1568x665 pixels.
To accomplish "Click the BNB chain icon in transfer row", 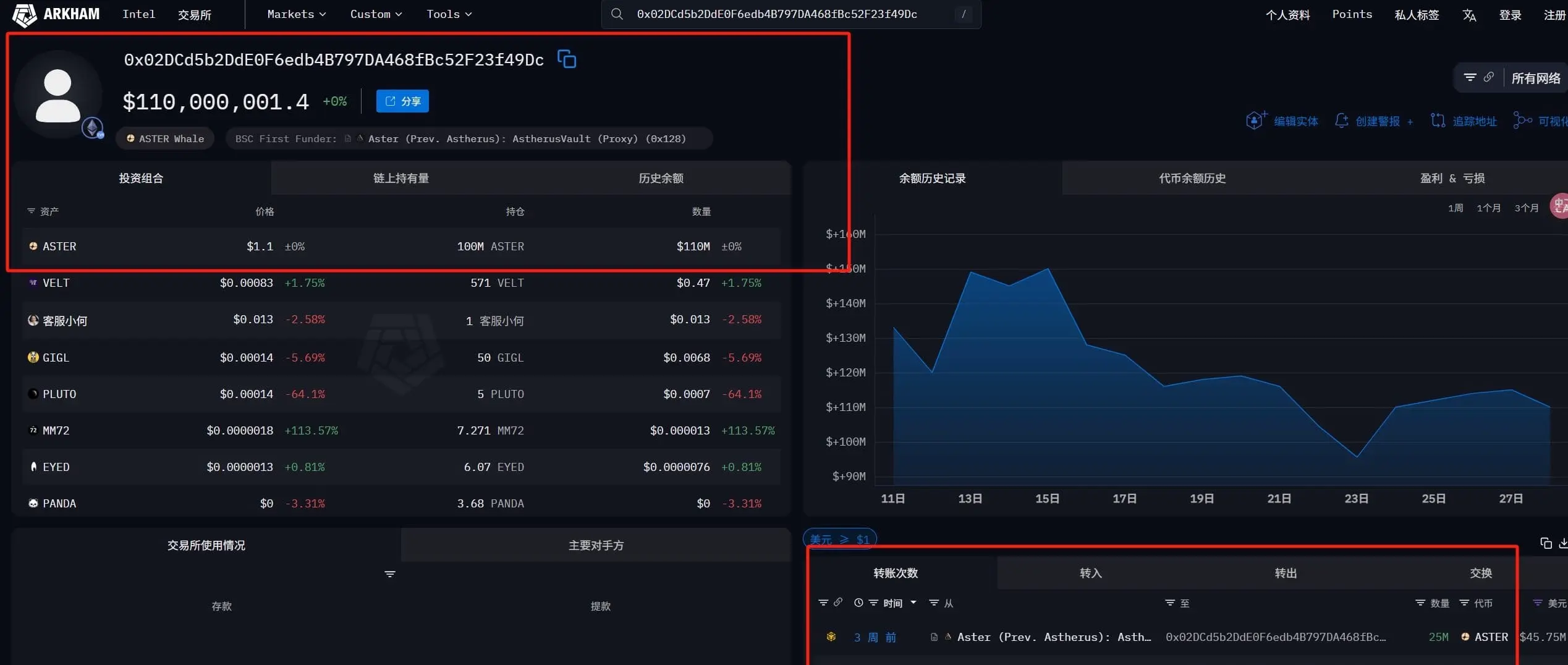I will point(831,637).
